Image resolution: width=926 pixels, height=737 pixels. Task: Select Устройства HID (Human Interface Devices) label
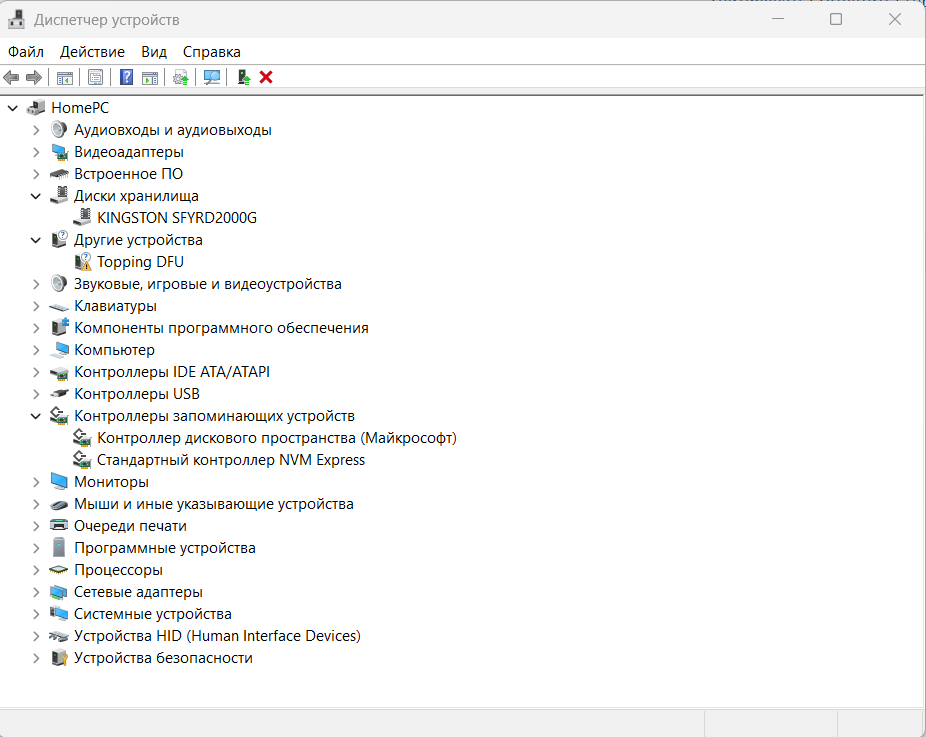point(217,636)
